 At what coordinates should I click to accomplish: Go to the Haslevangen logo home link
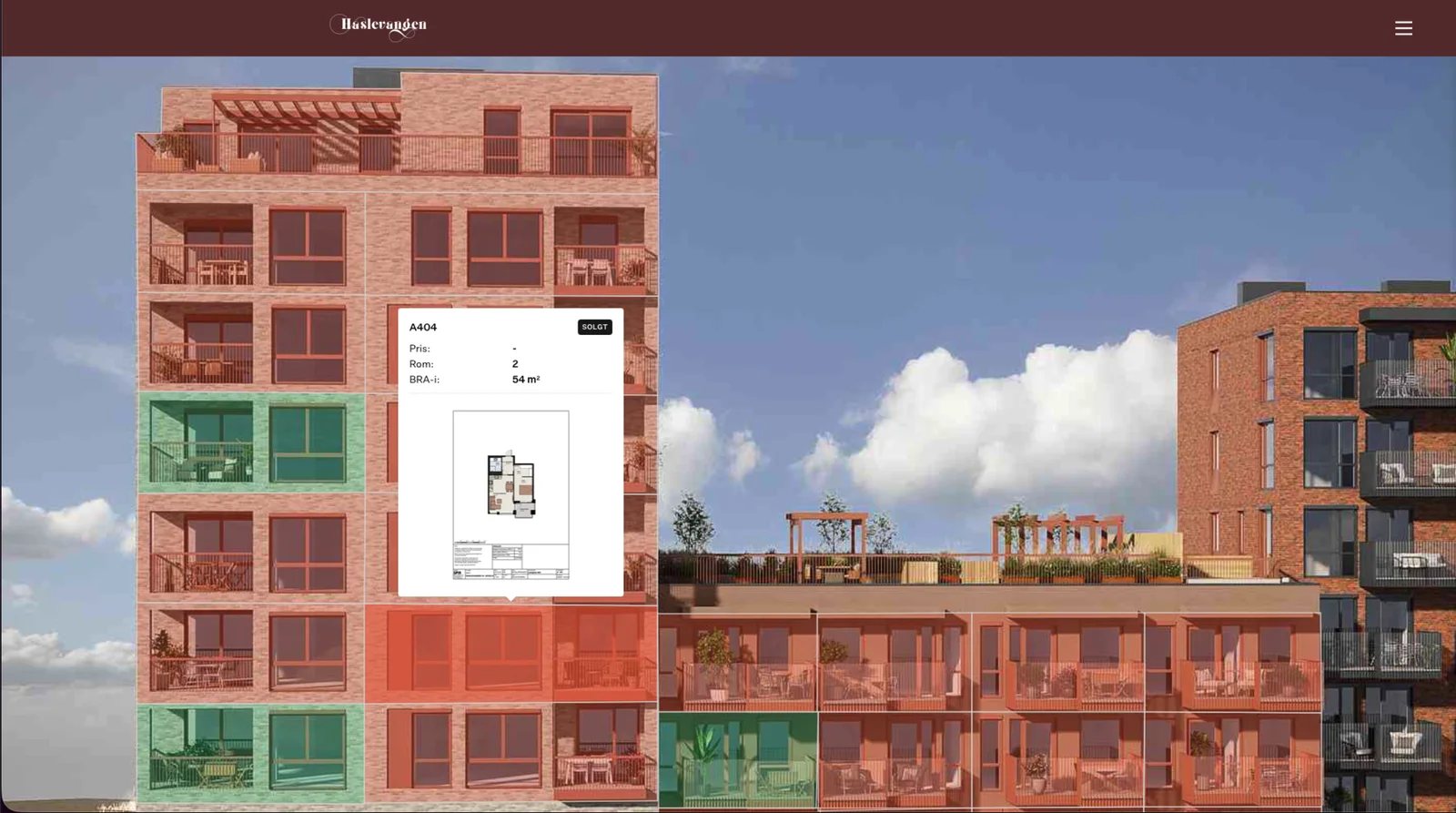379,26
